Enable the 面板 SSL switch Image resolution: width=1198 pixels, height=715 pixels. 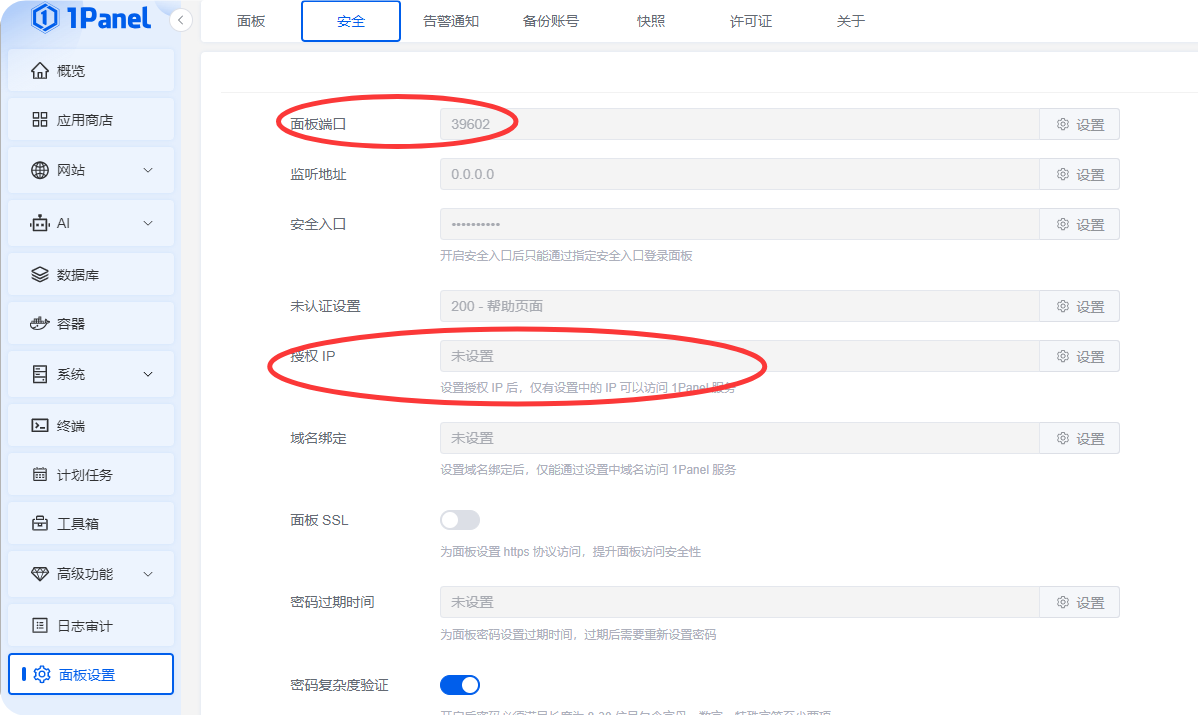pyautogui.click(x=460, y=520)
